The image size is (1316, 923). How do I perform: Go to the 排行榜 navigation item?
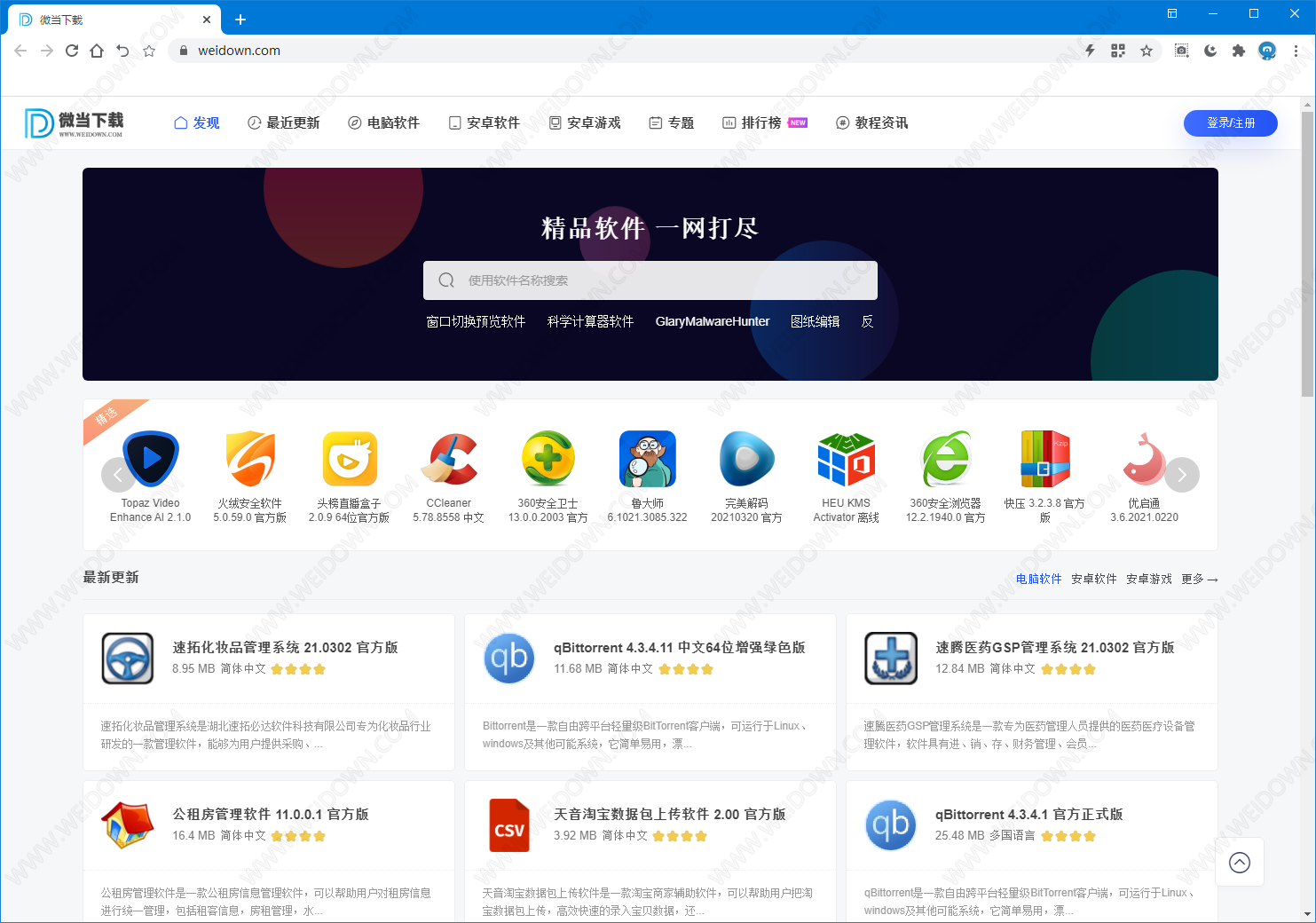760,122
